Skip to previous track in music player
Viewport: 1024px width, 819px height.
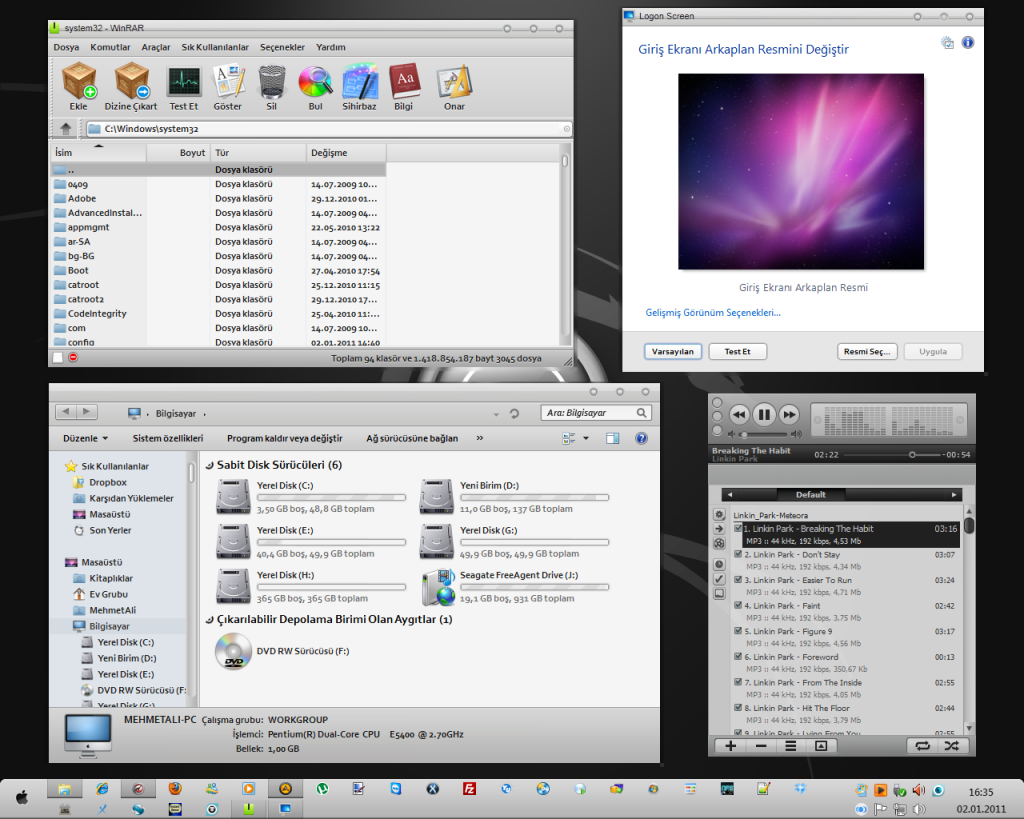pos(739,414)
